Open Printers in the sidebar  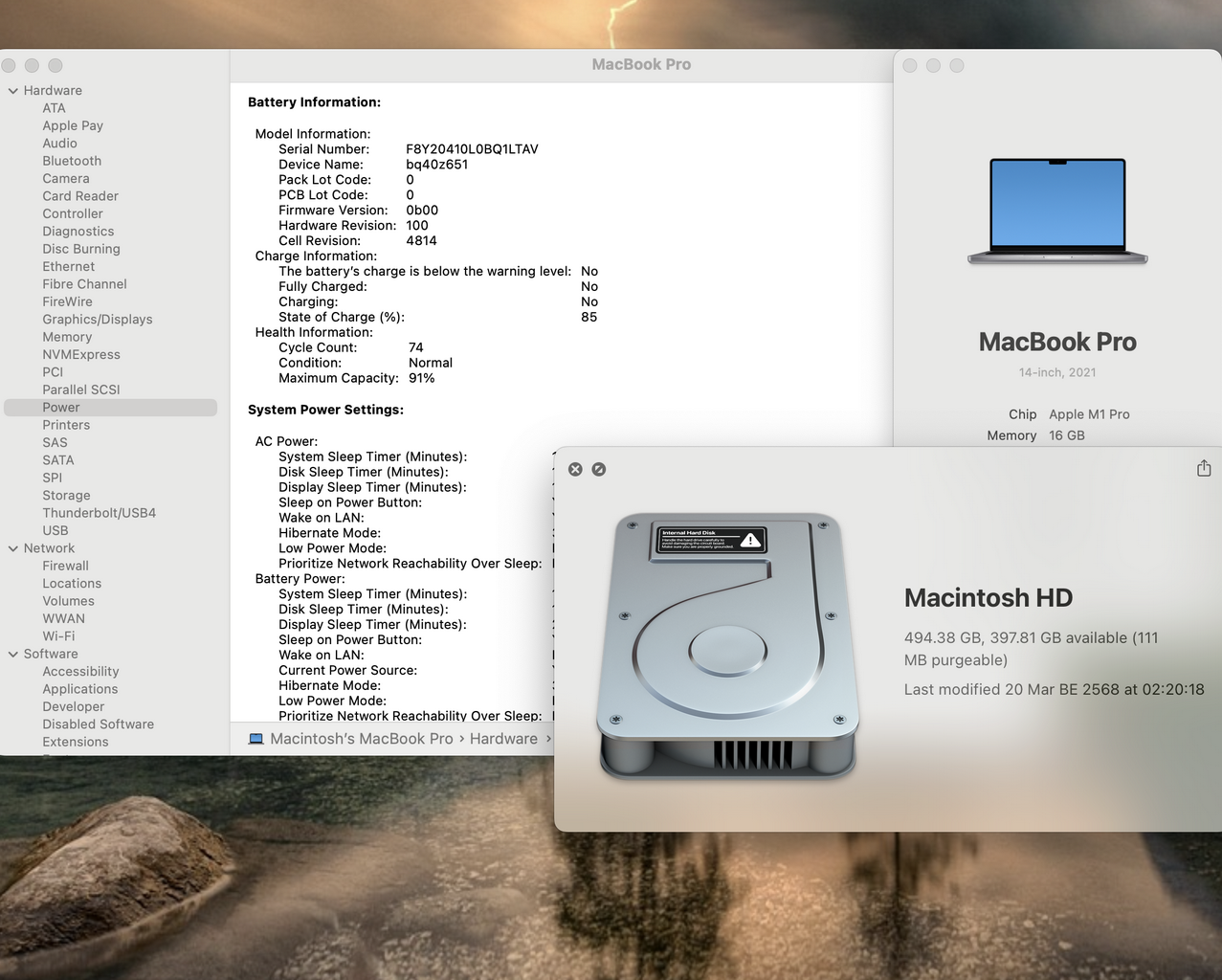click(66, 425)
